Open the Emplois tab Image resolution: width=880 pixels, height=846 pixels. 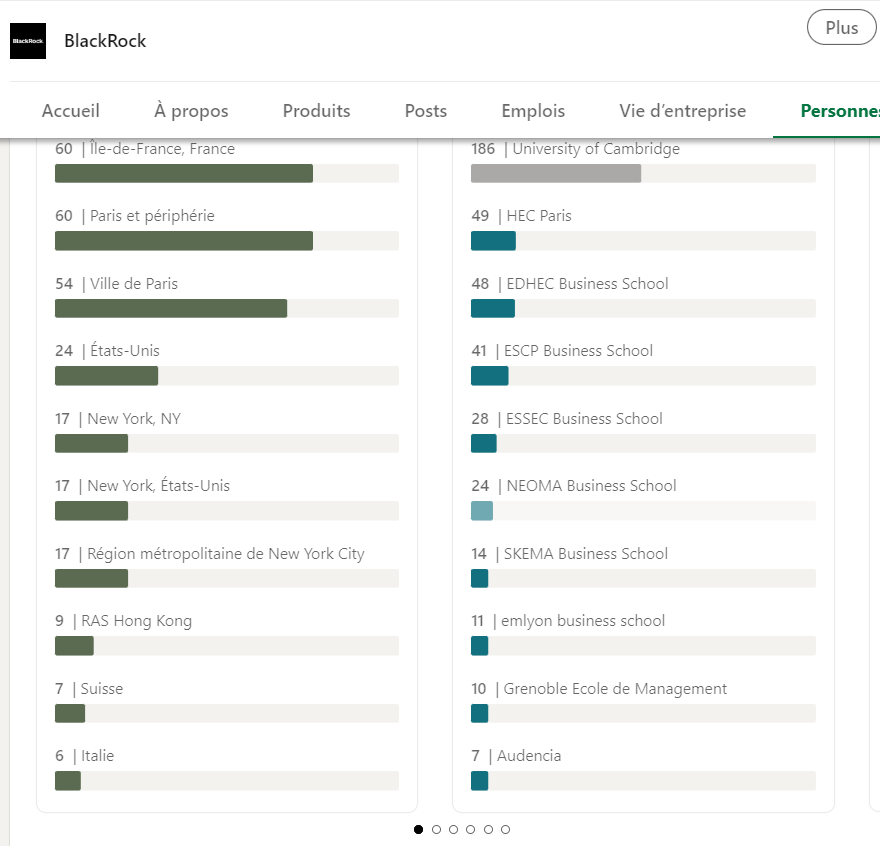coord(533,111)
